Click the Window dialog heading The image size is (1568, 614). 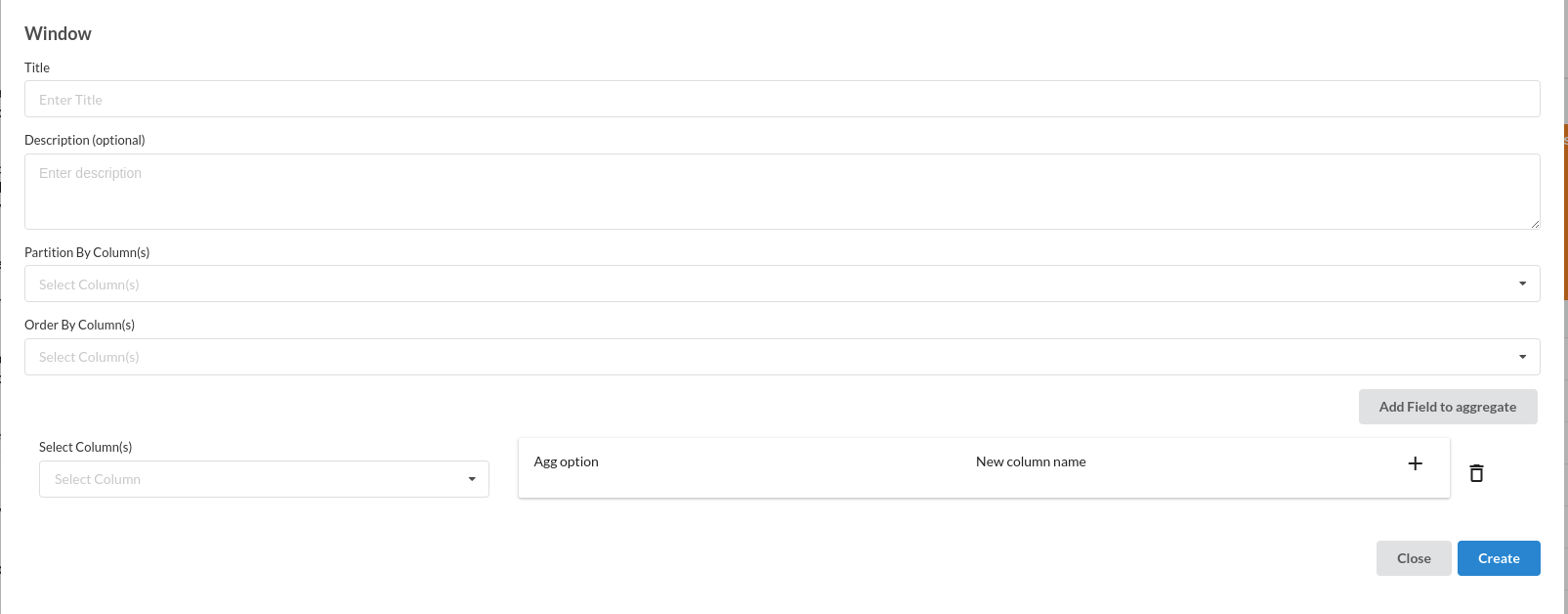58,33
